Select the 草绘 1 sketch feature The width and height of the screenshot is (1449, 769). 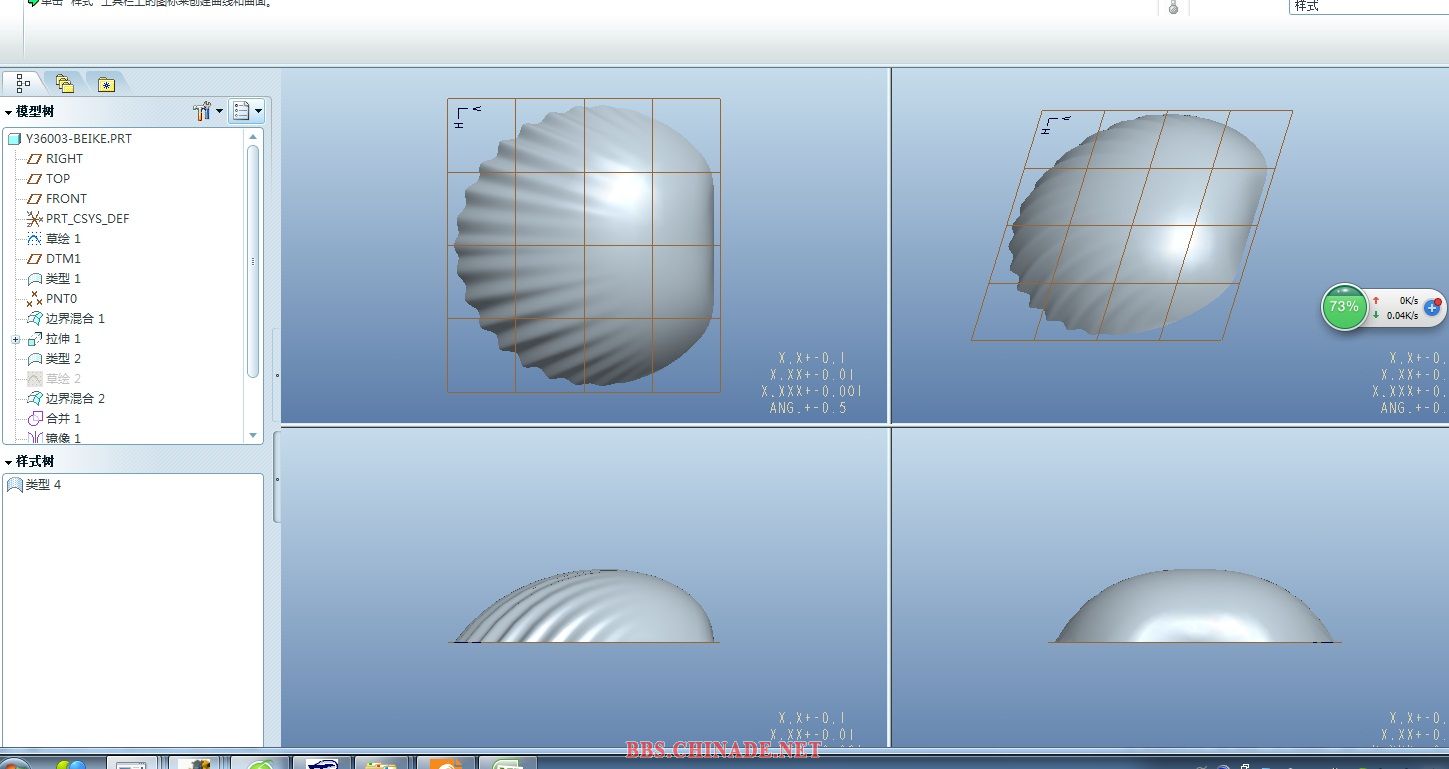pyautogui.click(x=63, y=239)
